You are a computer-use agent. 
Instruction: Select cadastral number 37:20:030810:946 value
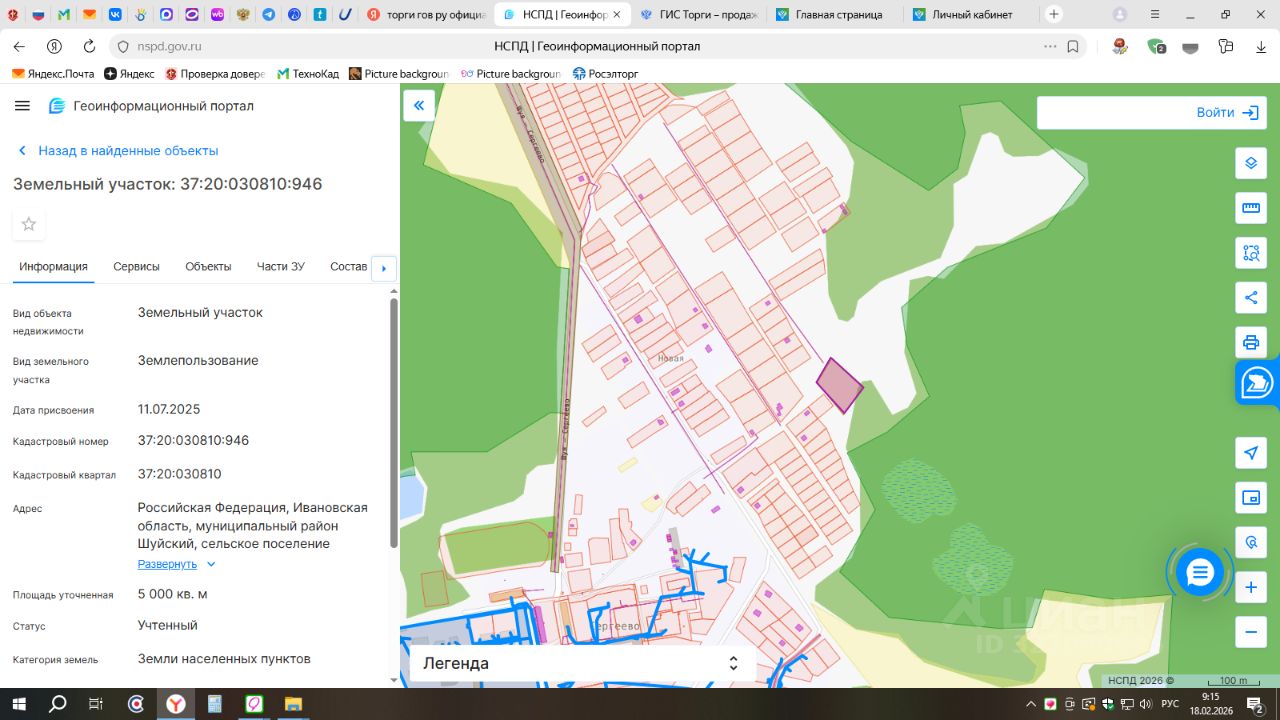coord(193,441)
